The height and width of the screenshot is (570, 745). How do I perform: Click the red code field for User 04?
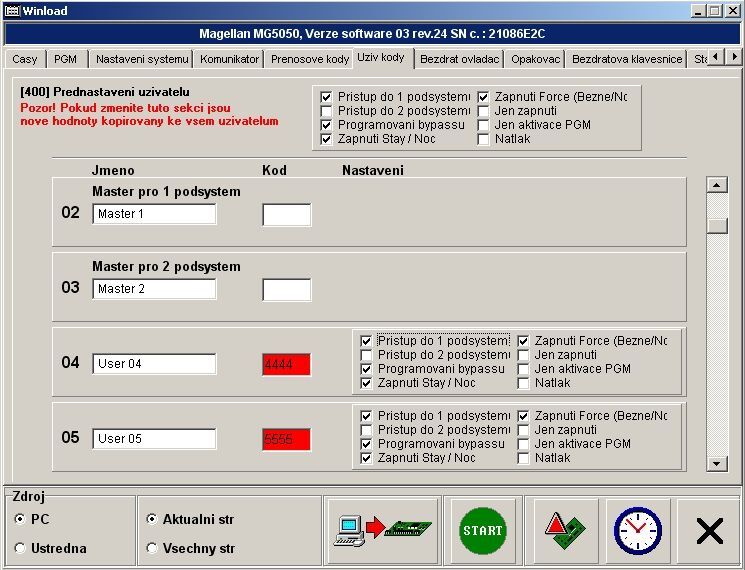(x=286, y=364)
